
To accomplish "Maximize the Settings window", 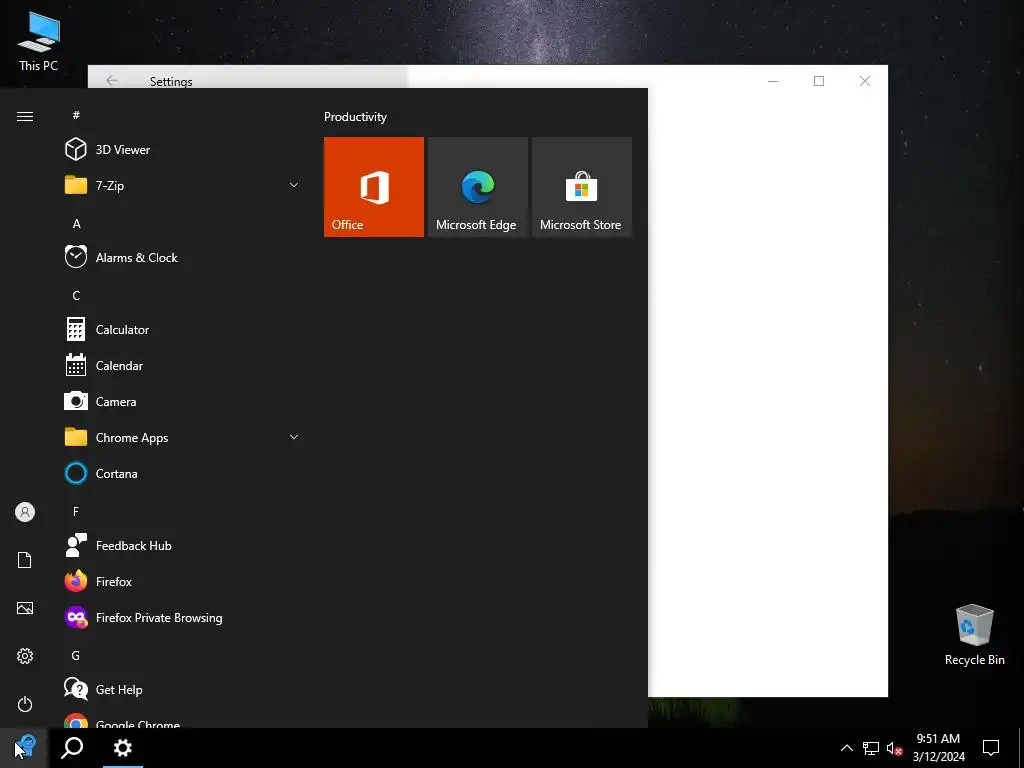I will coord(819,81).
